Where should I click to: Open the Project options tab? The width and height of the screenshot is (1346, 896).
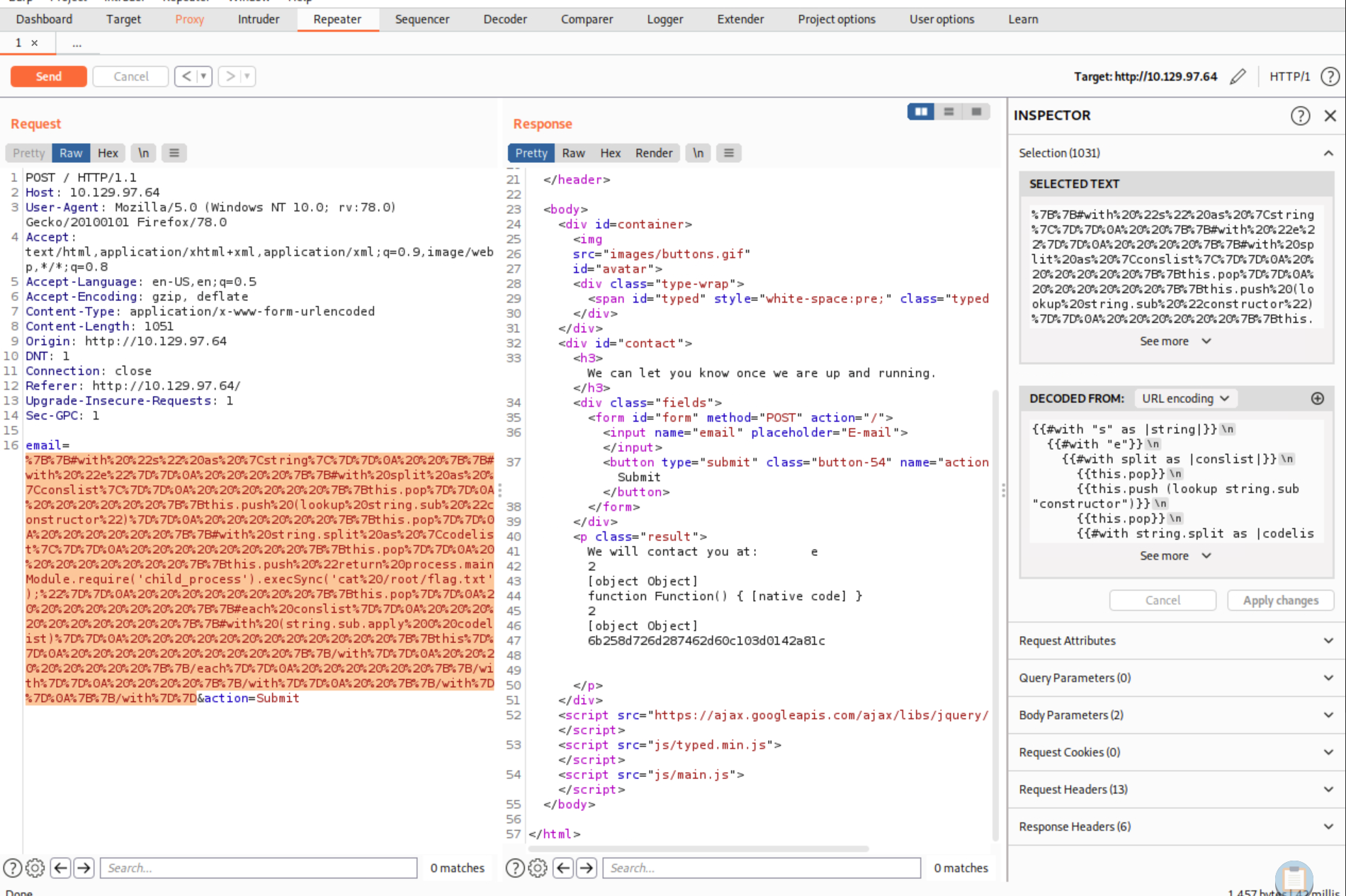[x=837, y=19]
